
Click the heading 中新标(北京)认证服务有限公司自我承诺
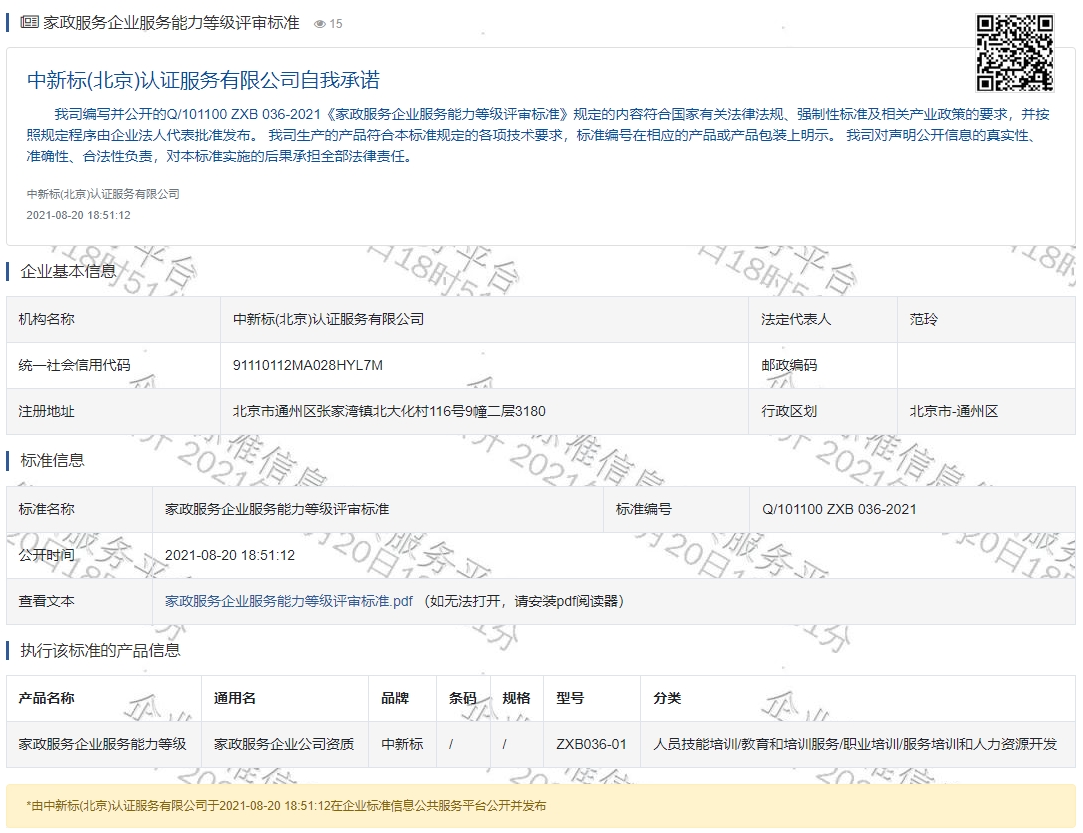pyautogui.click(x=203, y=80)
